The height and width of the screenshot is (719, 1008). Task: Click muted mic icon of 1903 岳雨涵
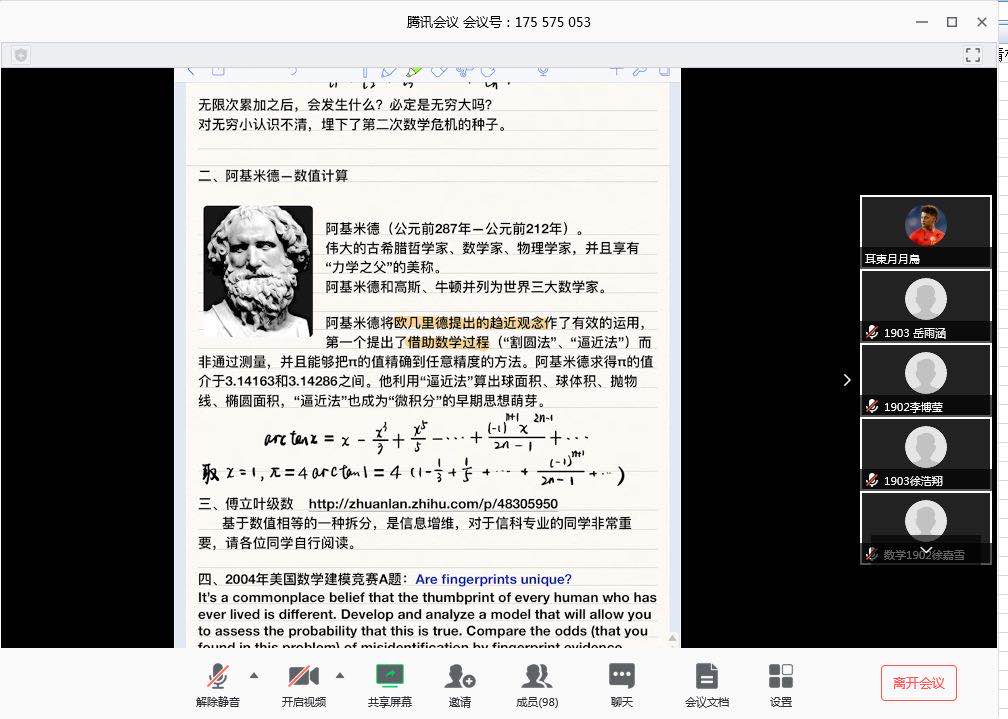coord(872,332)
